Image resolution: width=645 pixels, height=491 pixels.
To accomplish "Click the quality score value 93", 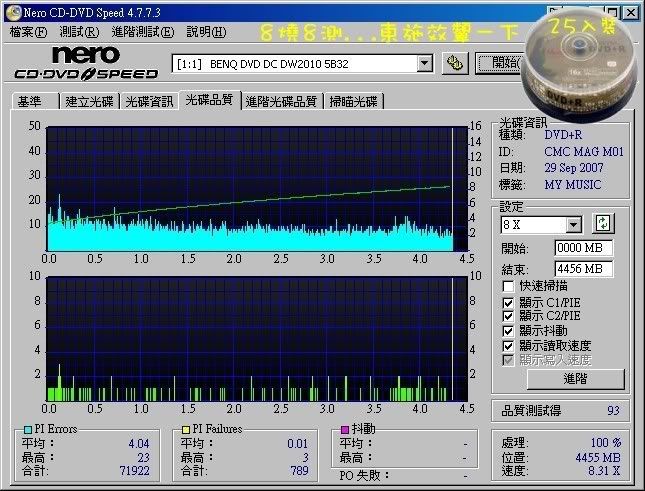I will click(x=613, y=410).
